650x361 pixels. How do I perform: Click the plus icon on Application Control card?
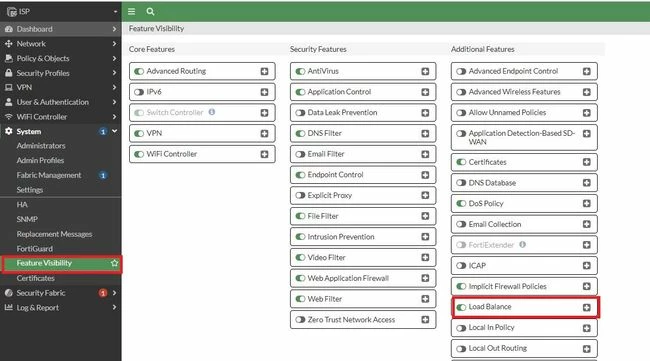(425, 92)
